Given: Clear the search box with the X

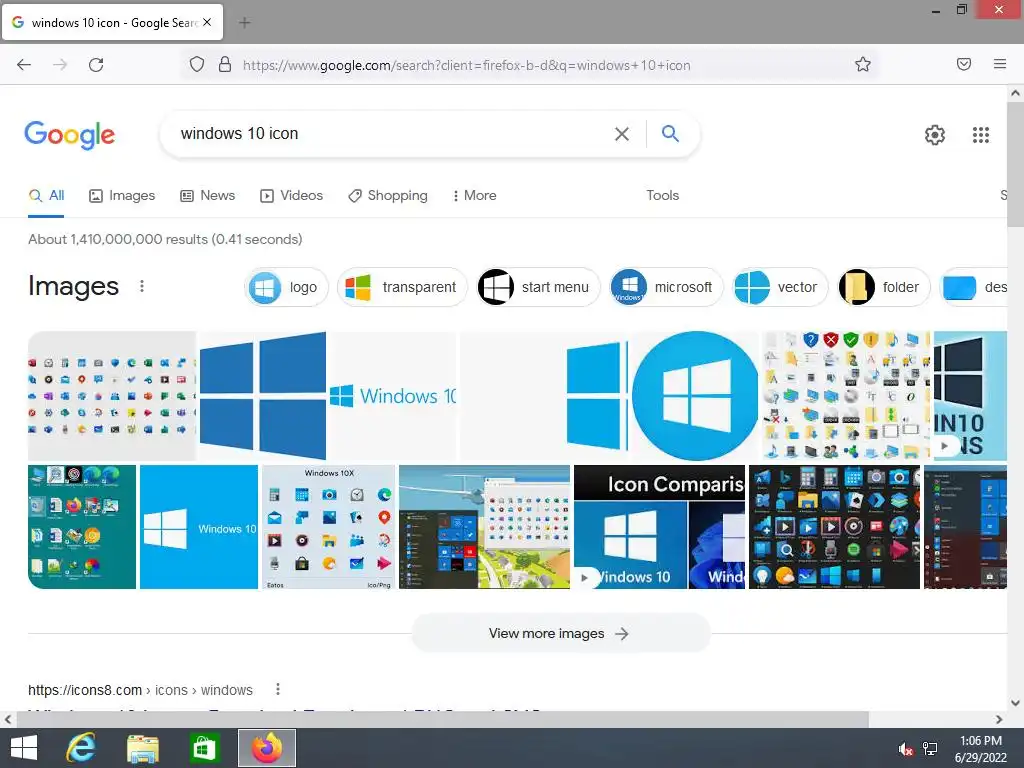Looking at the screenshot, I should [622, 134].
